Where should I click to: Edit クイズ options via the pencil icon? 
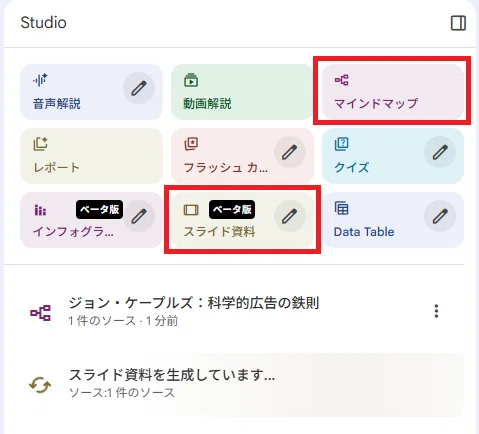440,152
